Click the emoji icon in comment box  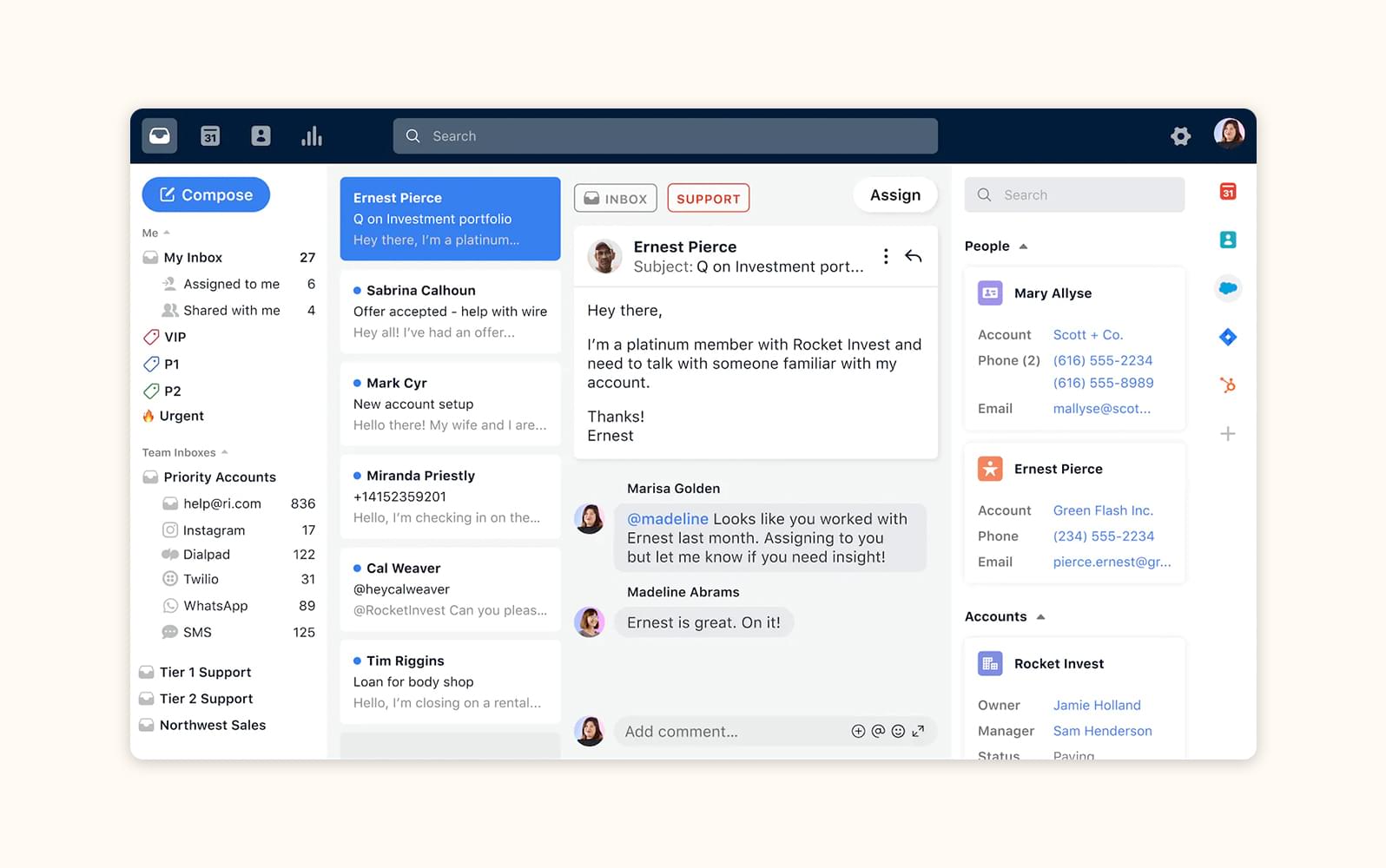pyautogui.click(x=898, y=732)
